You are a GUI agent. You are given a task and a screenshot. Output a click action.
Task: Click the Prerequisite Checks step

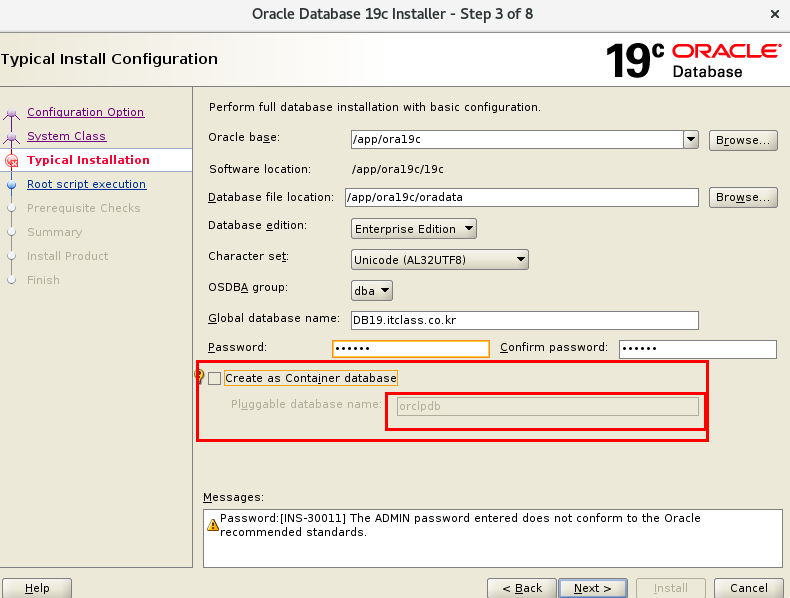(84, 208)
